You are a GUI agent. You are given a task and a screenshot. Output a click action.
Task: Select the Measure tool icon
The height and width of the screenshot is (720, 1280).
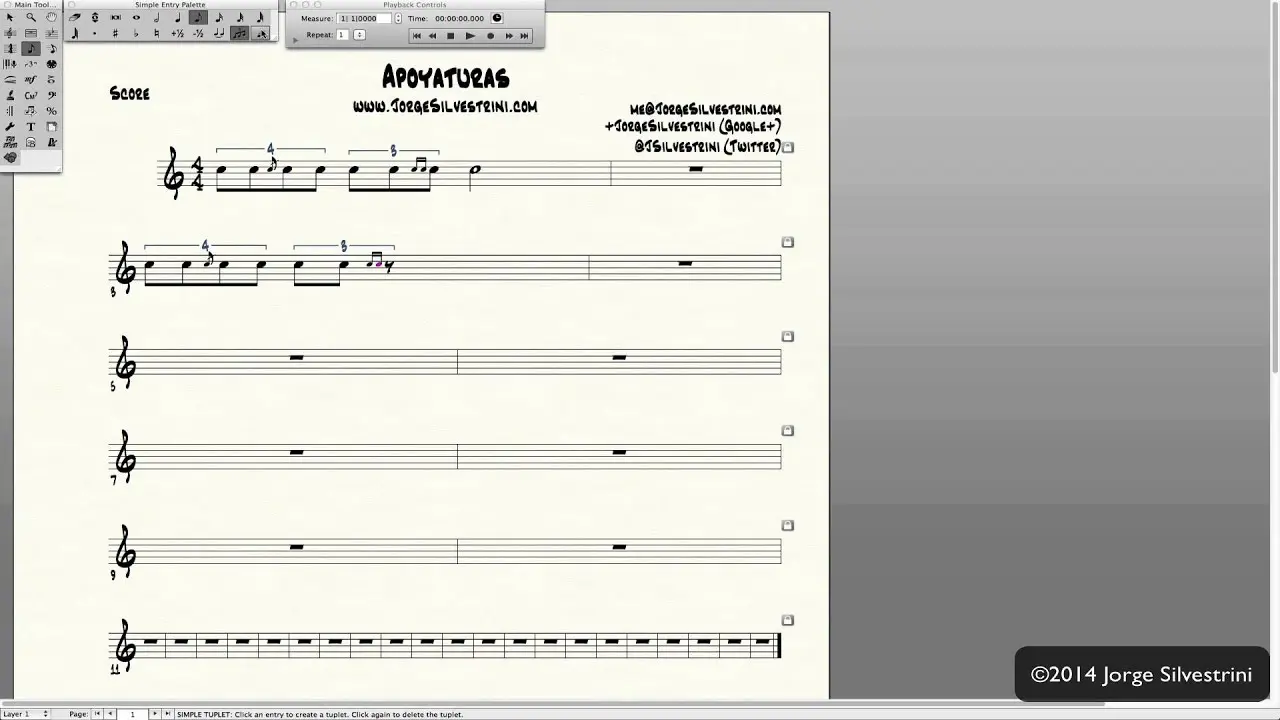31,33
